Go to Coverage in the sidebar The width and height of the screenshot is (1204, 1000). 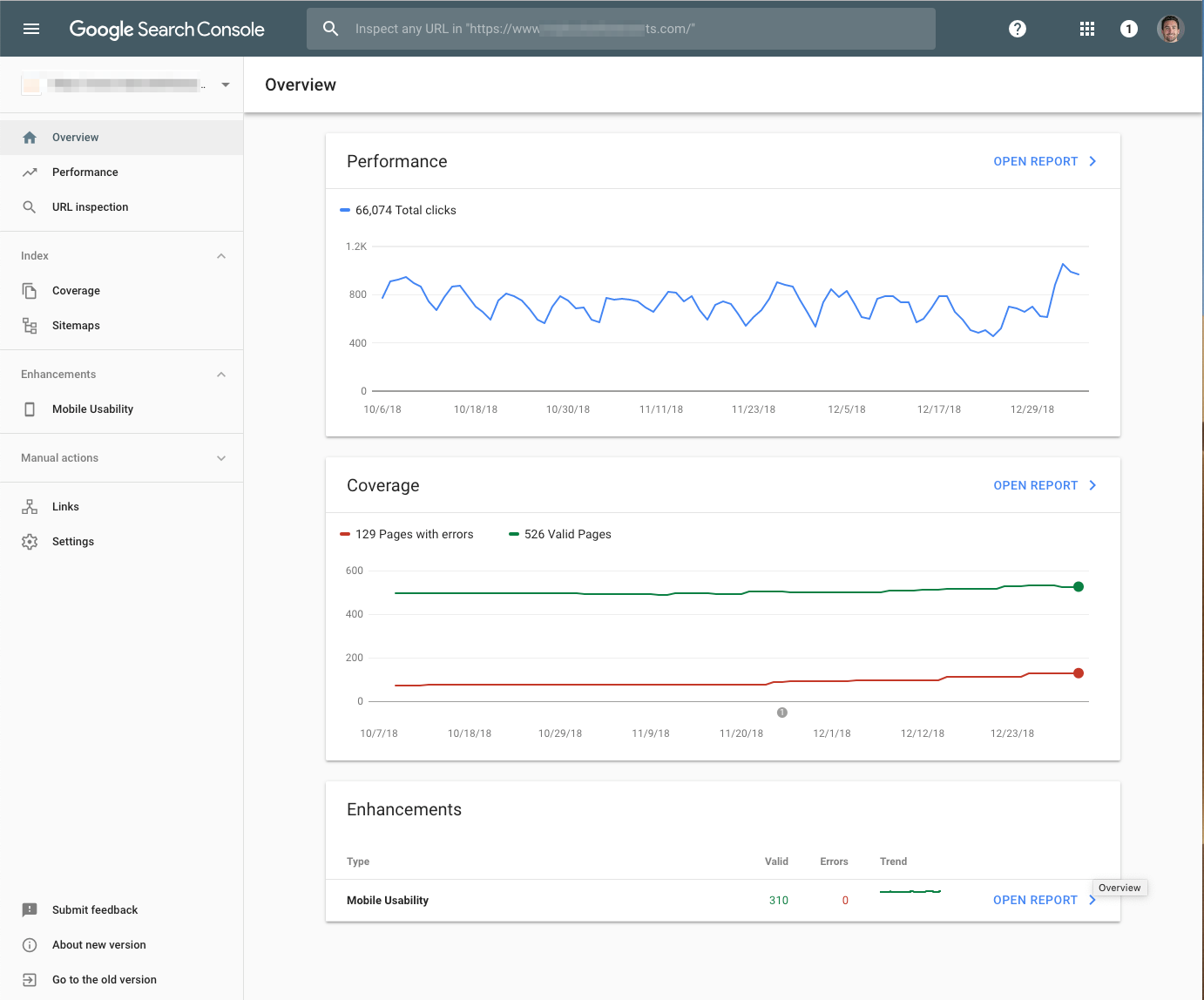click(76, 291)
